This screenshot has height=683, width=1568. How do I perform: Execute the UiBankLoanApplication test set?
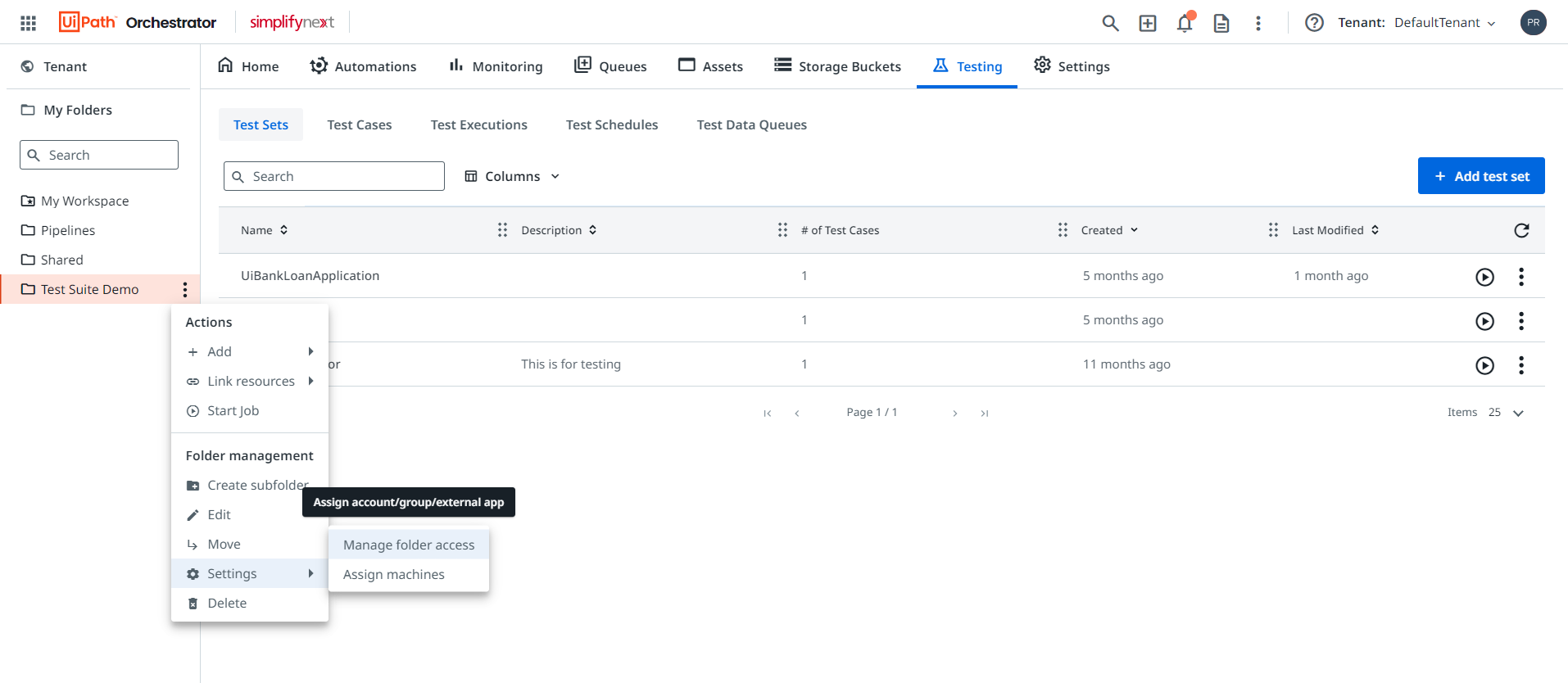[1484, 277]
